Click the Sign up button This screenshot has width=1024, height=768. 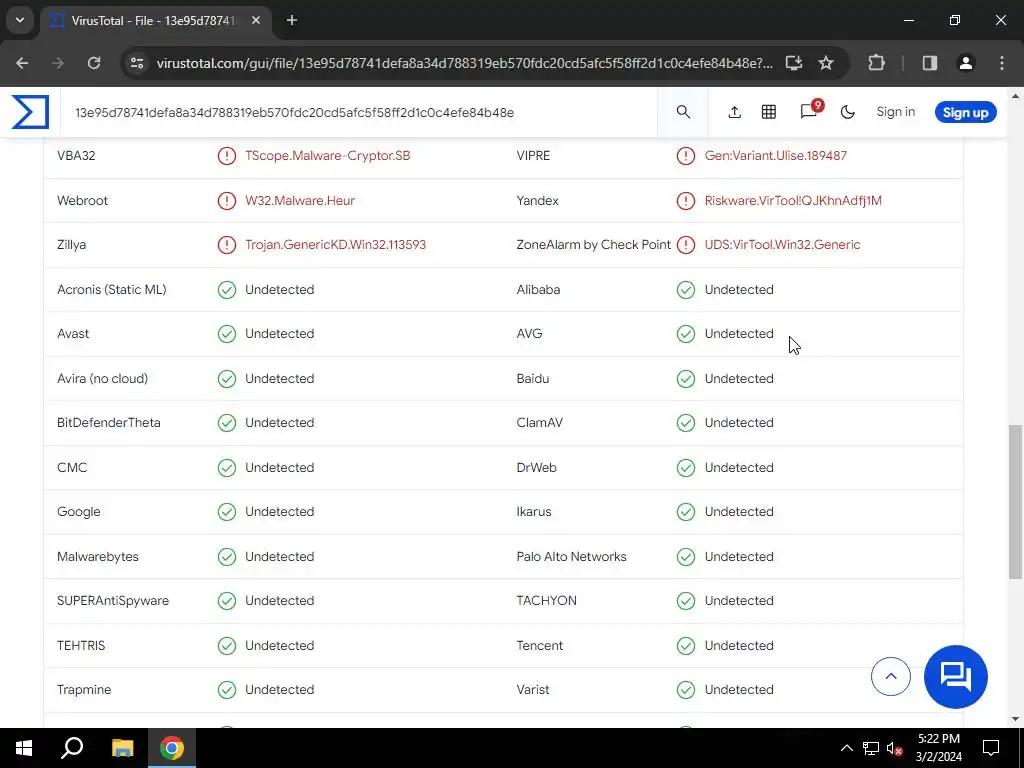tap(965, 112)
